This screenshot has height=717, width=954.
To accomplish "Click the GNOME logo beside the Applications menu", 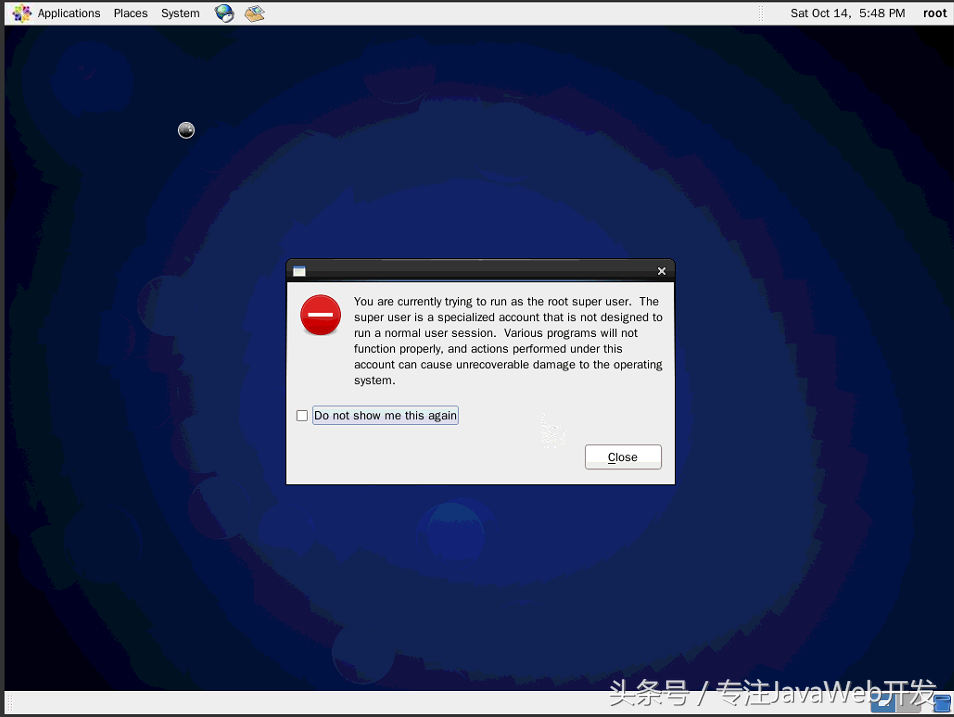I will [20, 13].
